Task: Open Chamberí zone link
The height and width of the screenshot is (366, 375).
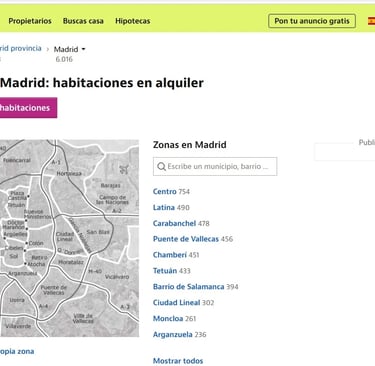Action: tap(170, 255)
